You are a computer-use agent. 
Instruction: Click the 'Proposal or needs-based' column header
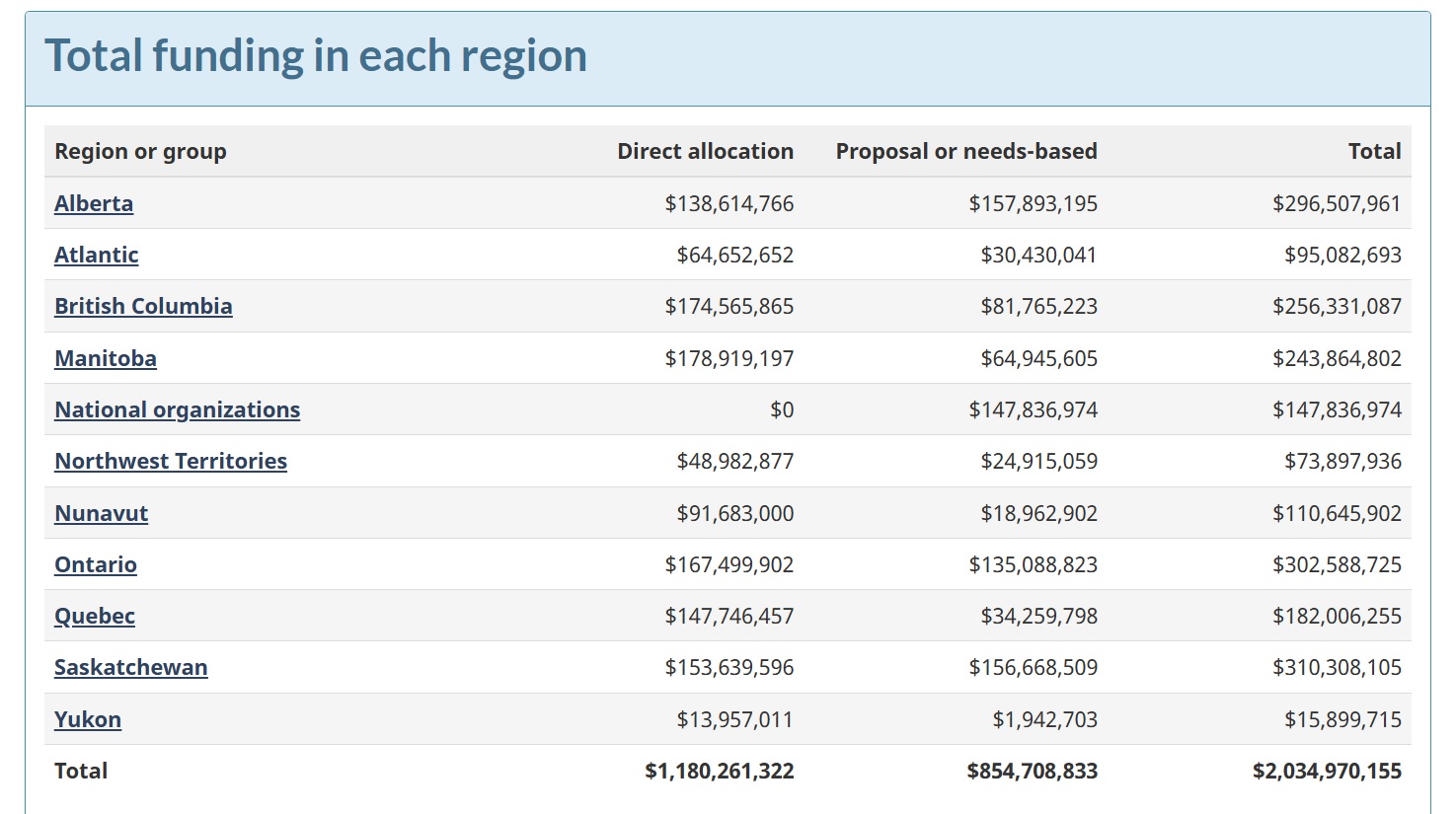tap(966, 151)
